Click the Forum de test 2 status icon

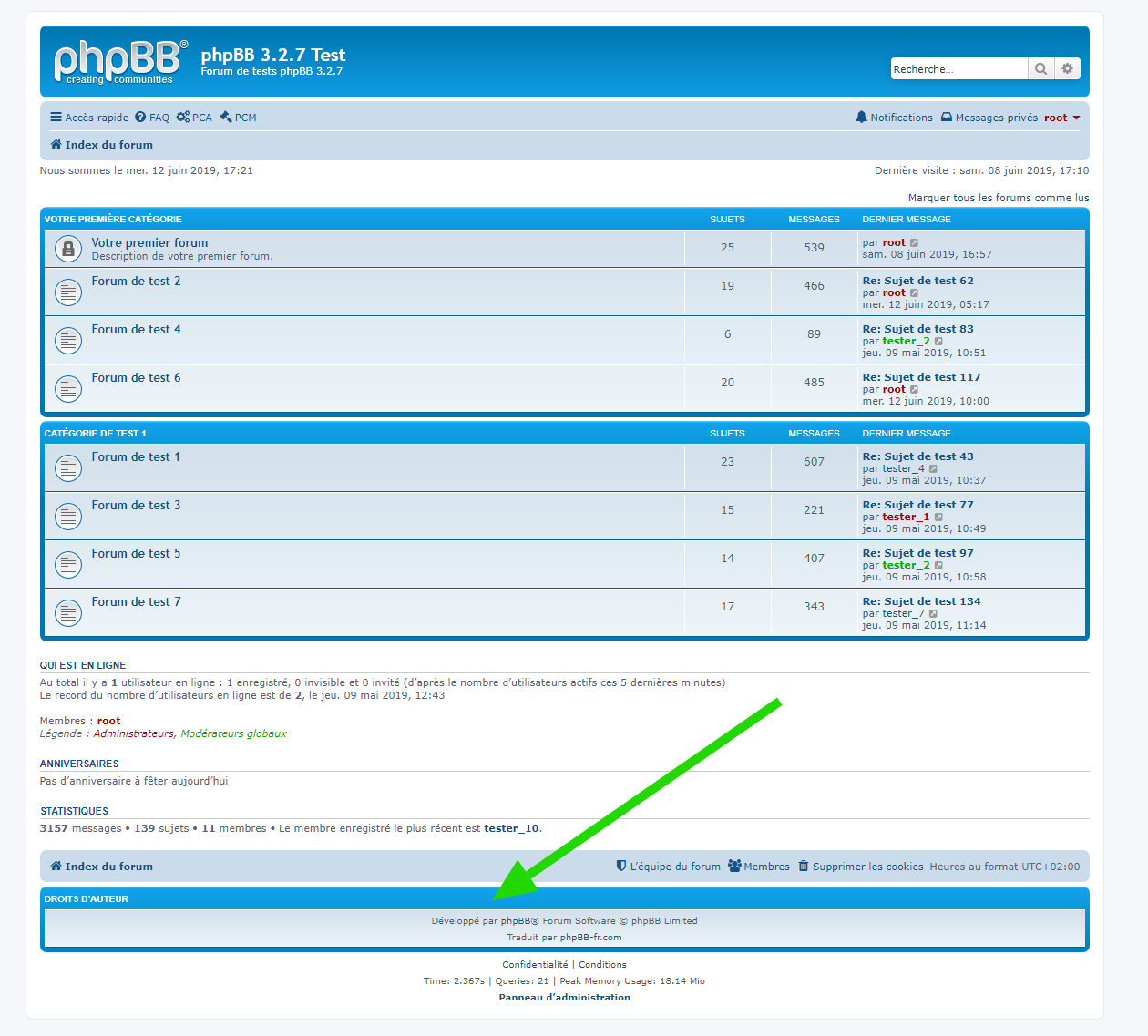[x=68, y=292]
